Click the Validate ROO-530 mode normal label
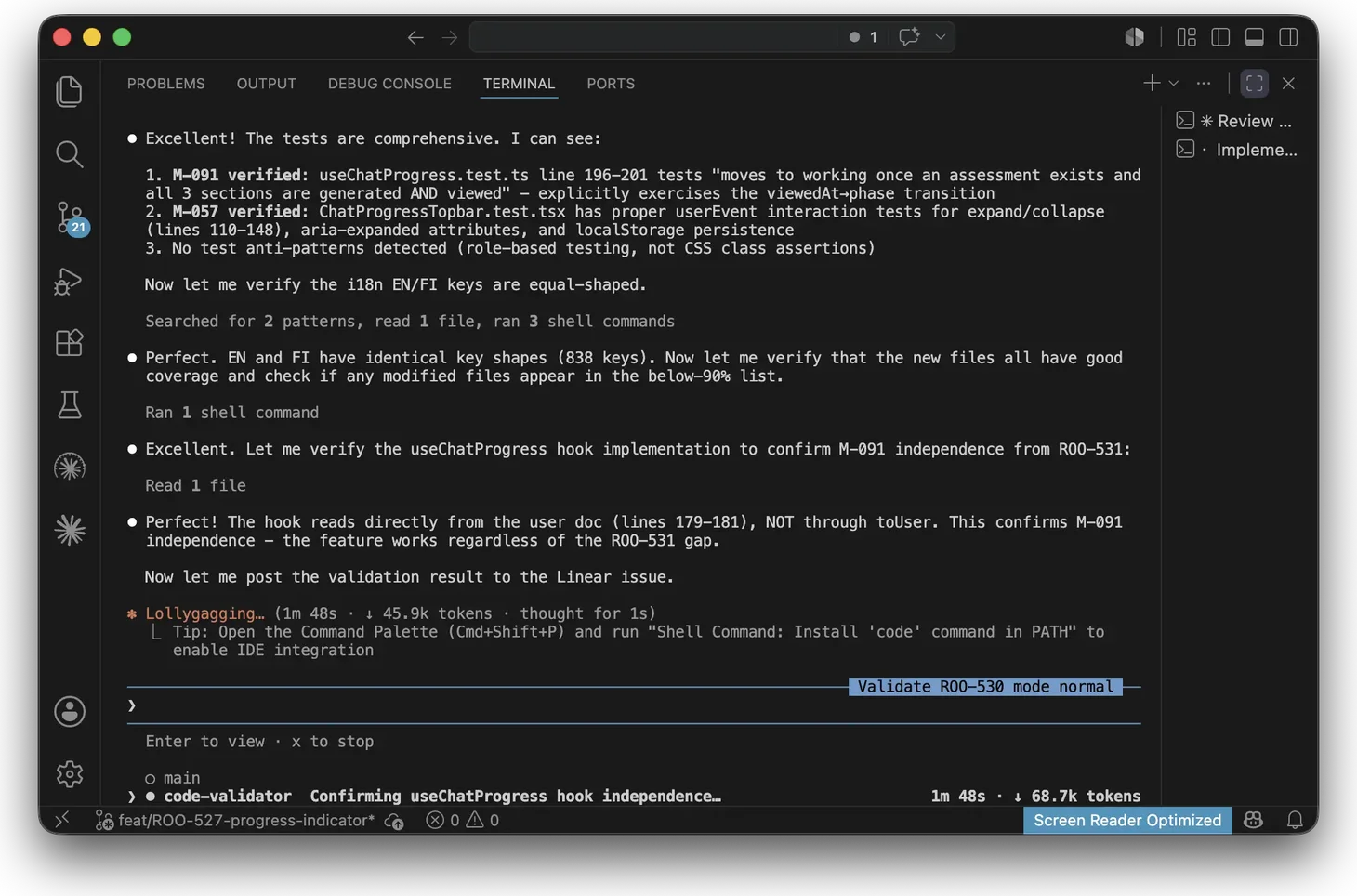This screenshot has height=896, width=1357. pyautogui.click(x=985, y=687)
